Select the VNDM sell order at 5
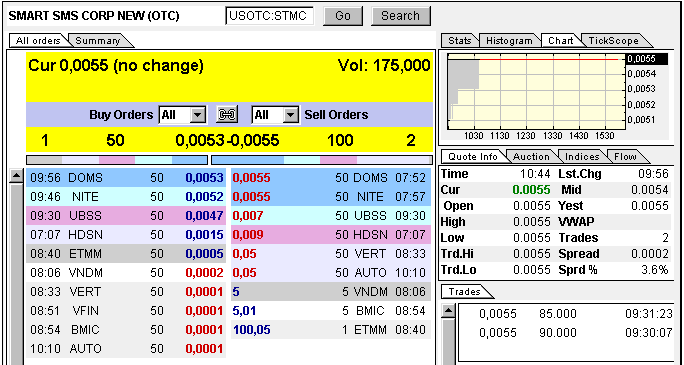Screen dimensions: 684x365 pyautogui.click(x=331, y=292)
